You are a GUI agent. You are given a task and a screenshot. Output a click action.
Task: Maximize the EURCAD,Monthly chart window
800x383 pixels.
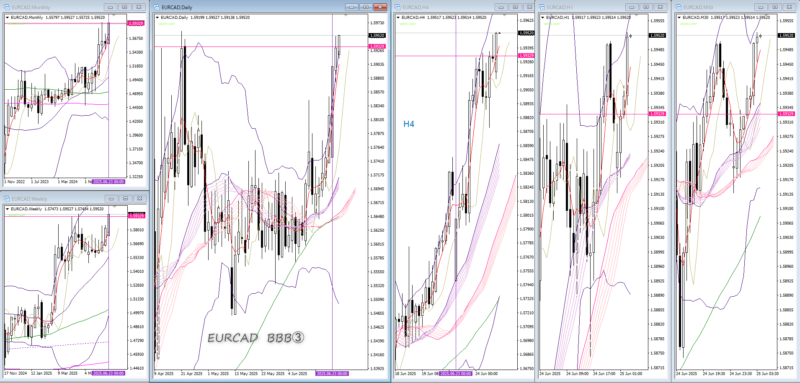(124, 7)
